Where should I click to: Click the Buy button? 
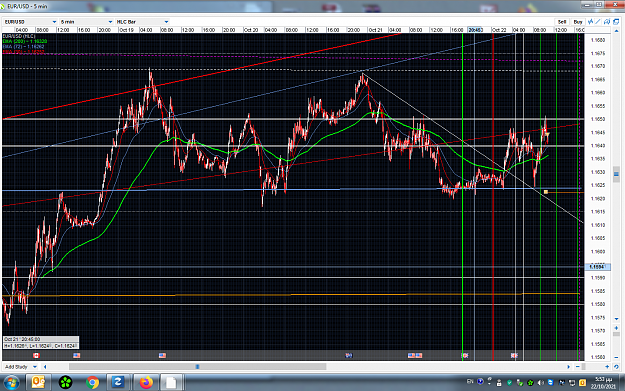[x=578, y=22]
